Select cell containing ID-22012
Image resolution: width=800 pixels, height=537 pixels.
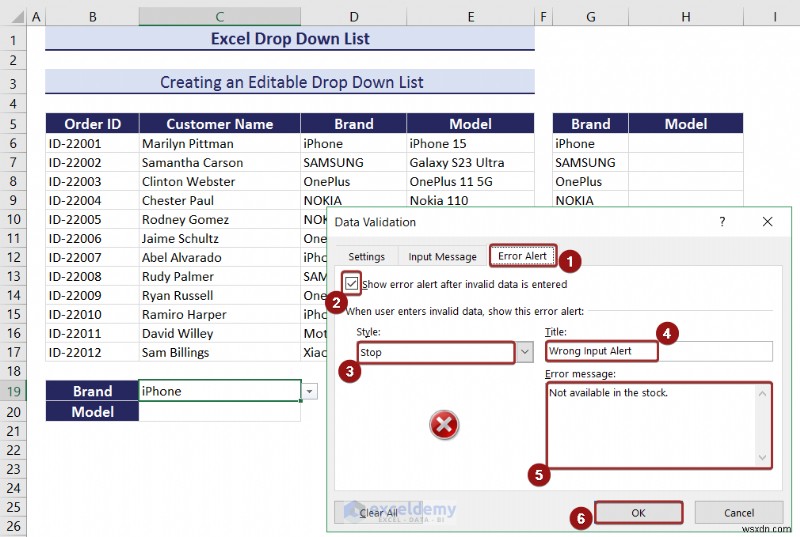pos(92,352)
